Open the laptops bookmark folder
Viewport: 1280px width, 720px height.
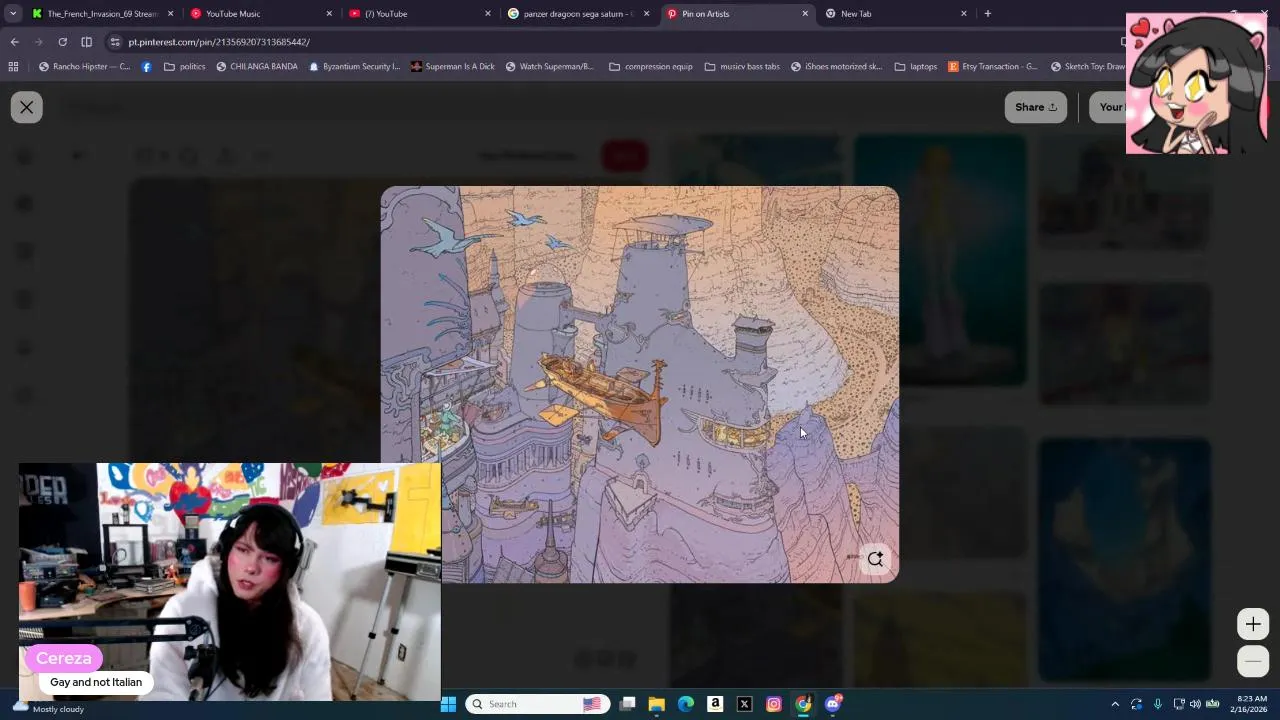(x=916, y=67)
